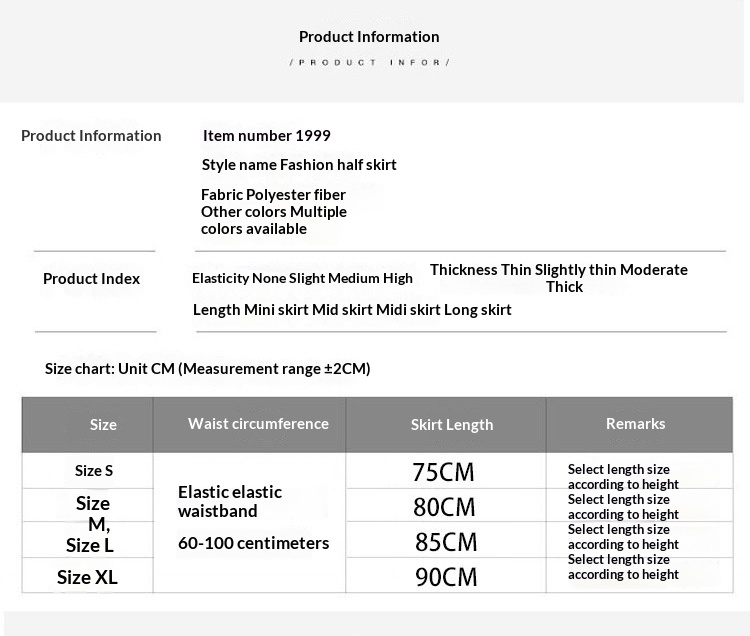Click the Style name Fashion half skirt line
This screenshot has height=636, width=750.
pos(299,165)
